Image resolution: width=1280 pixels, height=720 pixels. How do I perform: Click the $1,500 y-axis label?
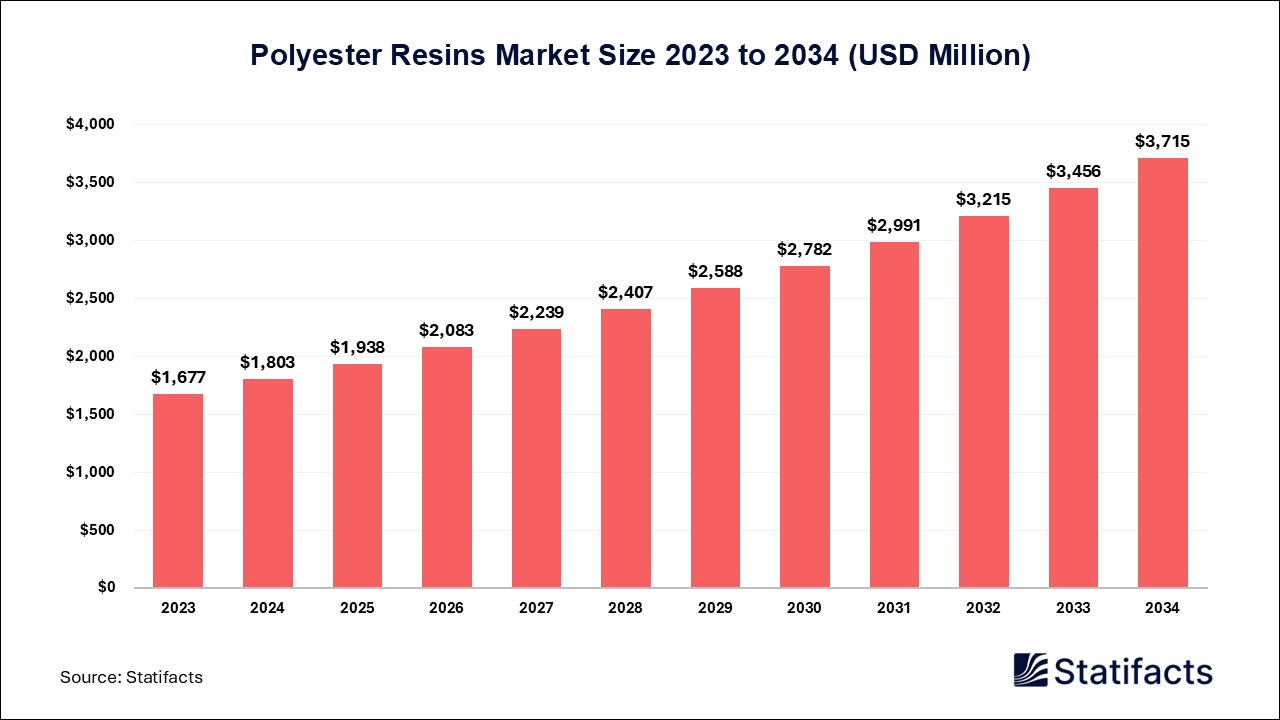click(91, 414)
